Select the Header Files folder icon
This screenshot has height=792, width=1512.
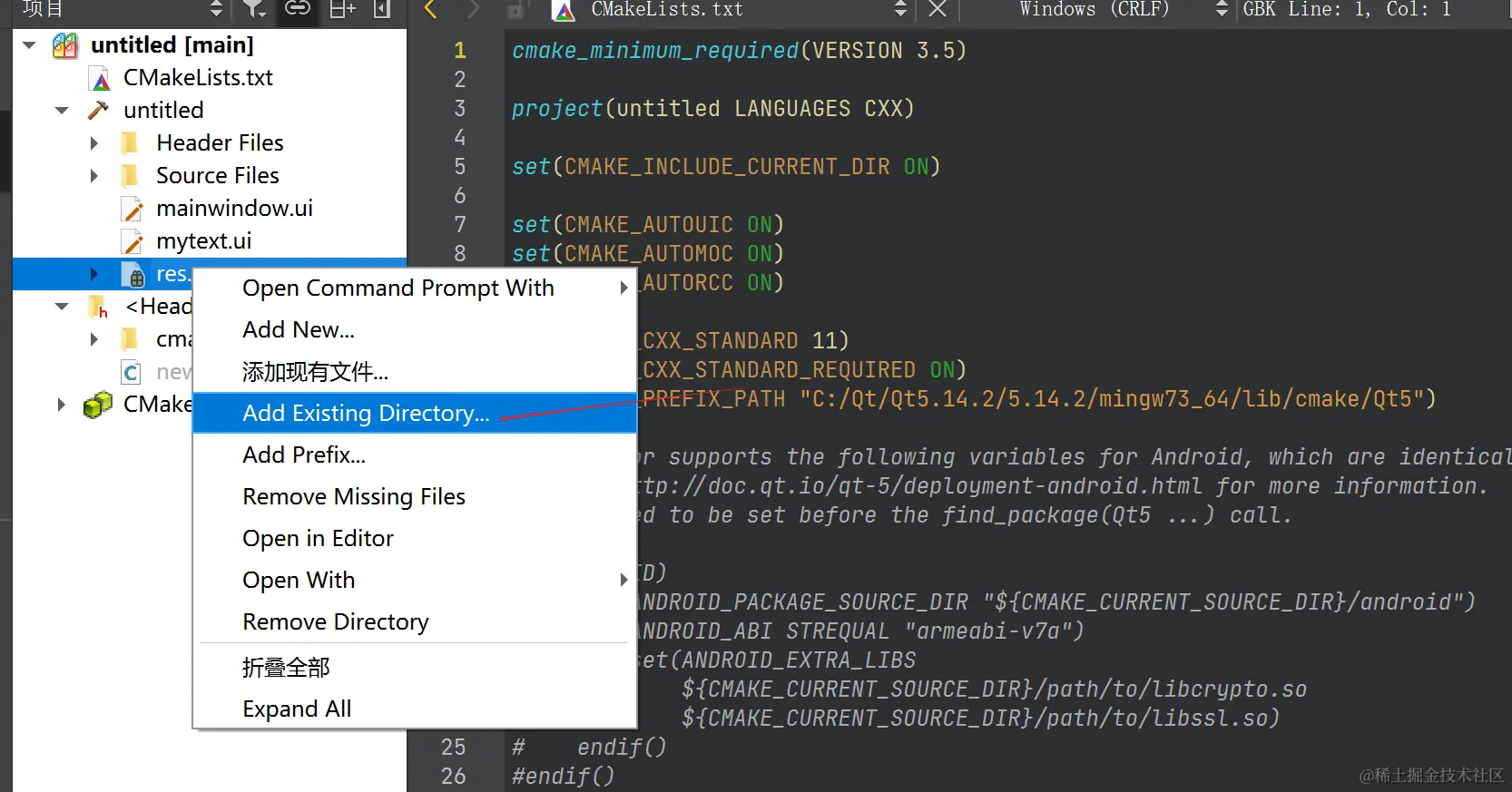pos(131,142)
